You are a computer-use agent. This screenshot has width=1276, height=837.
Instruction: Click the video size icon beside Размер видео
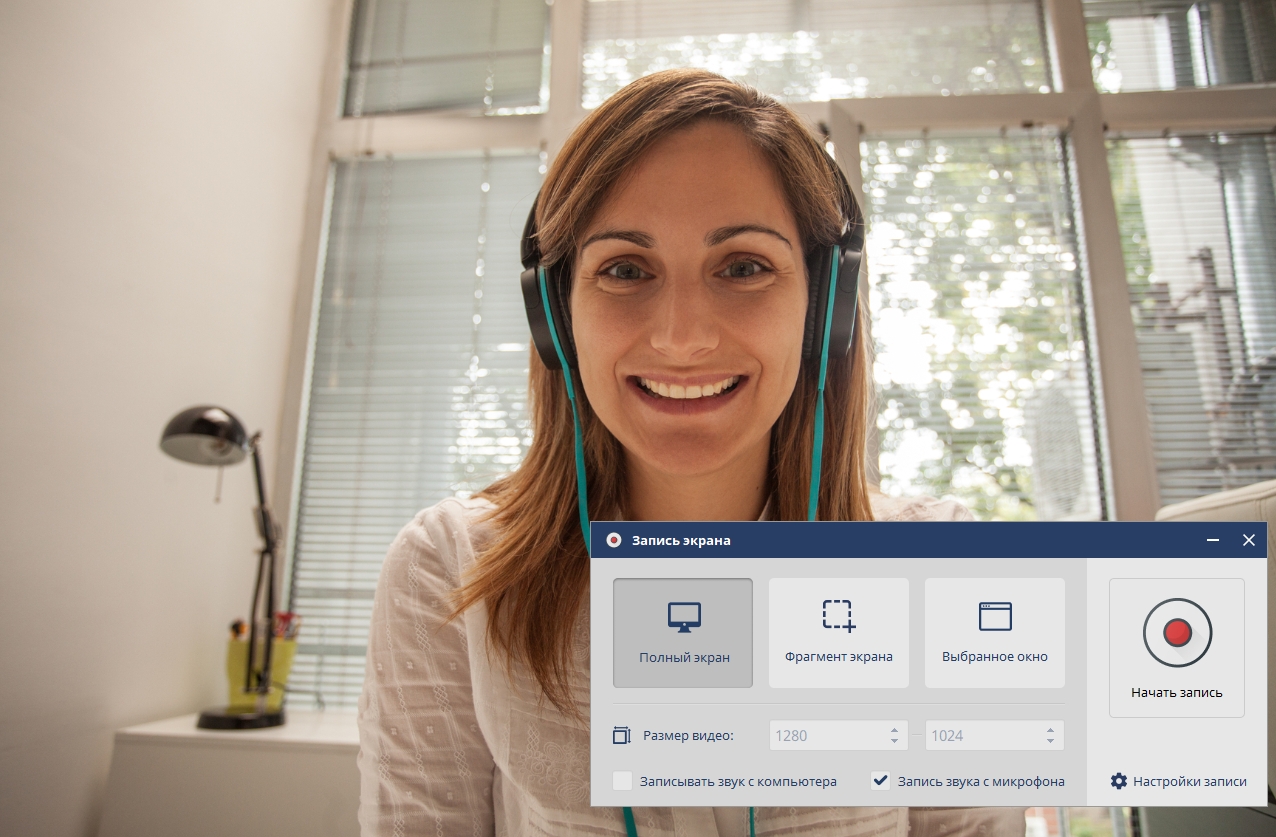621,736
